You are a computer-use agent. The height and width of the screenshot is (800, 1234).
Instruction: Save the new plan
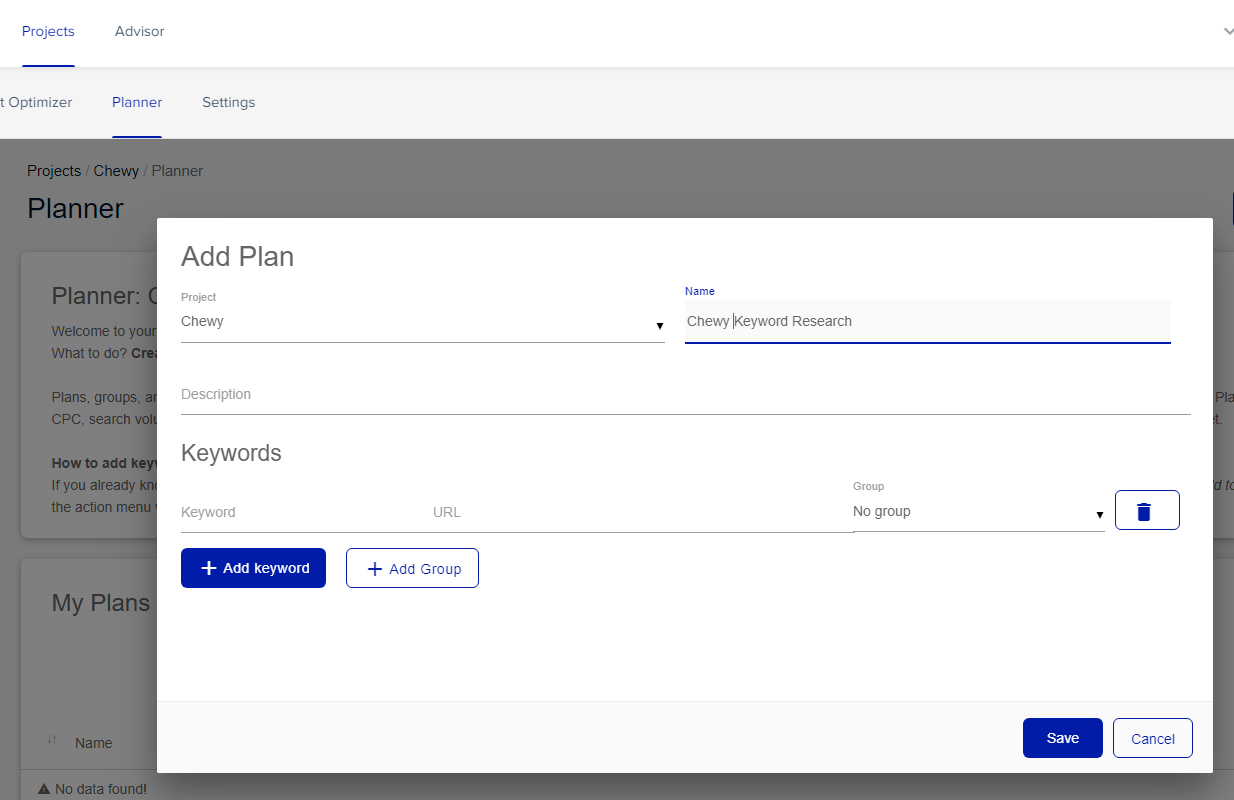click(1062, 738)
